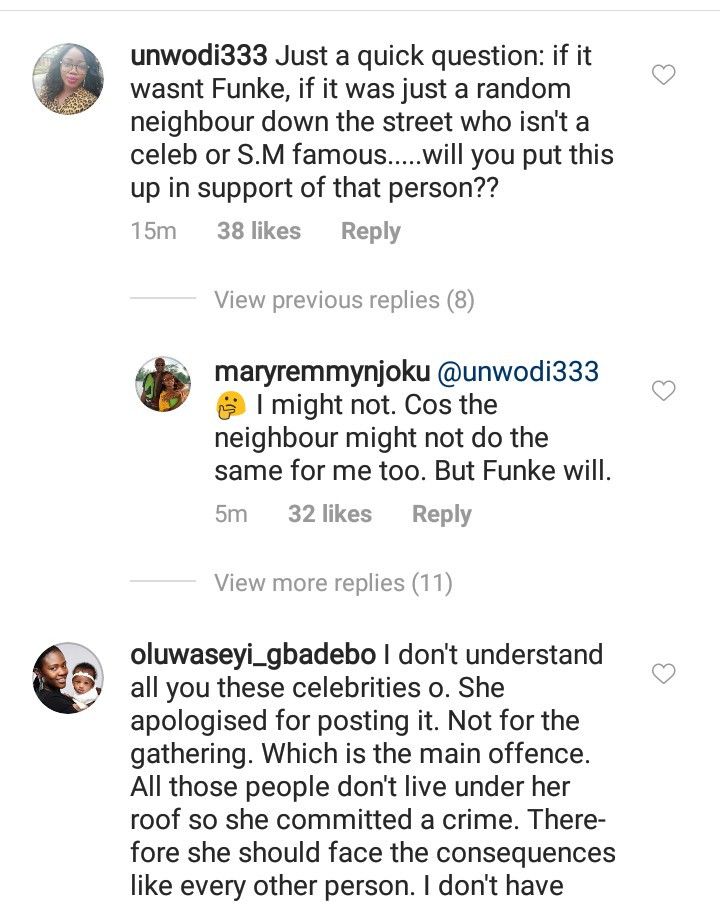Like maryremmynjoku's reply with the heart
This screenshot has height=902, width=720.
click(x=663, y=391)
